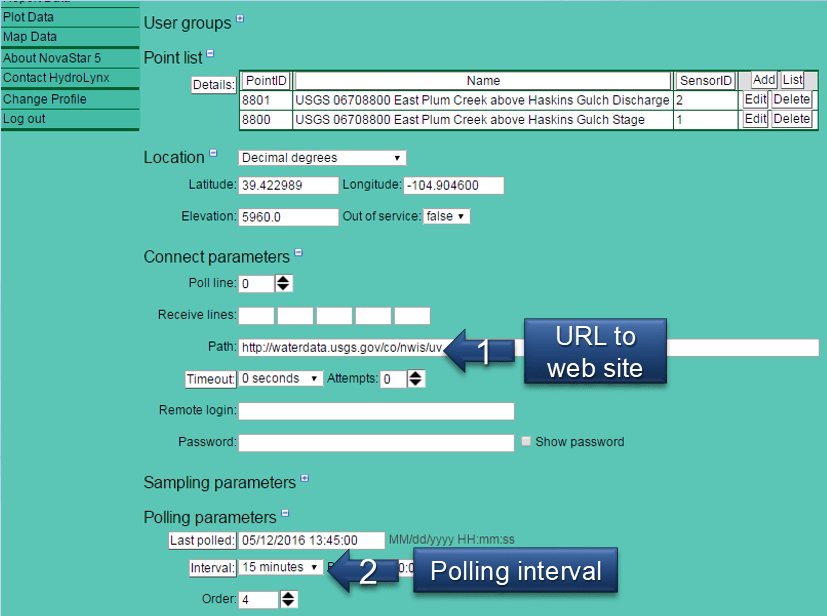Enable the Show password checkbox
Viewport: 827px width, 616px height.
[x=527, y=441]
